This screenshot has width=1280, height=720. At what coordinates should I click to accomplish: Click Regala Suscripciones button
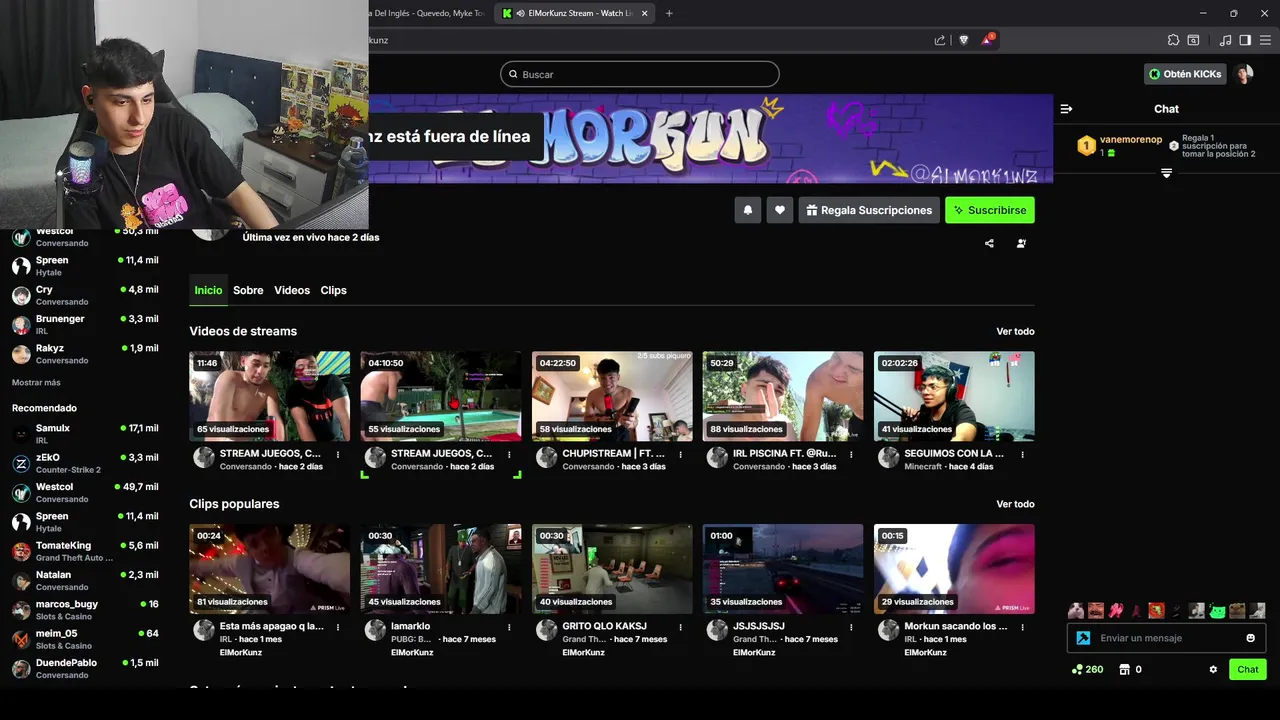(869, 210)
